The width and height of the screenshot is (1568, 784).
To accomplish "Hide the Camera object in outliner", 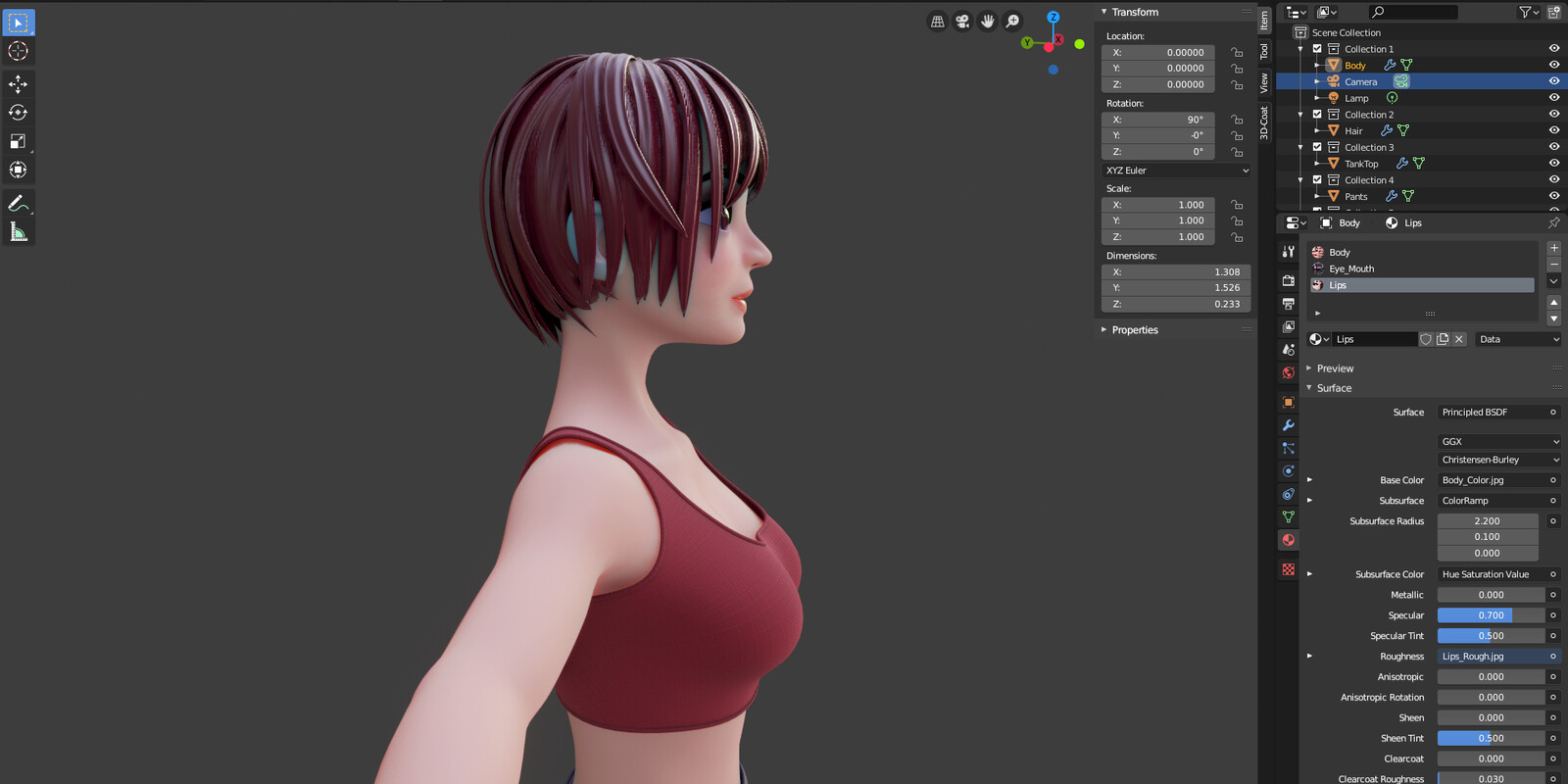I will point(1554,81).
